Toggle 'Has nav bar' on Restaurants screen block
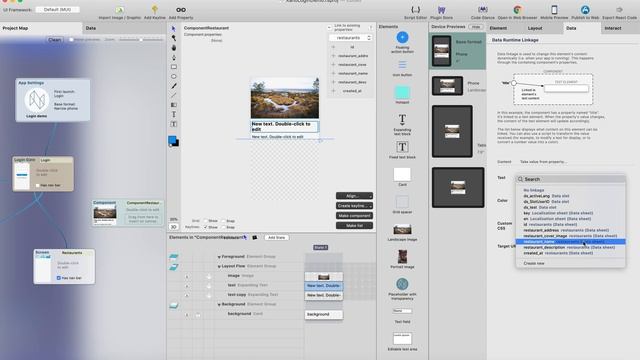 59,278
